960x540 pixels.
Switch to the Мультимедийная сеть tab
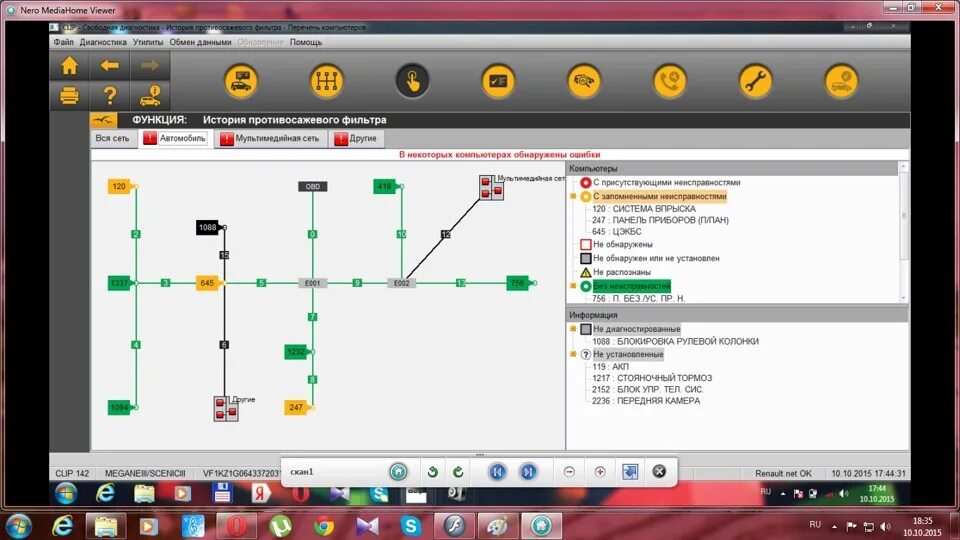click(270, 138)
